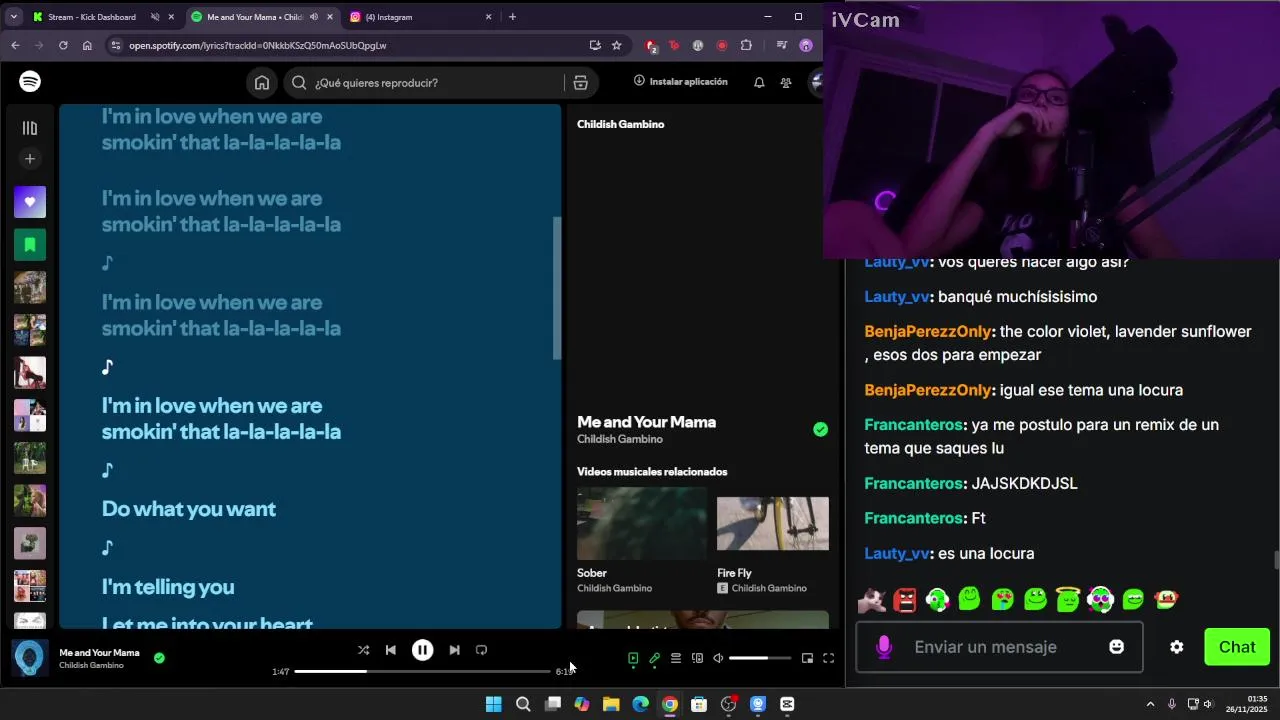The height and width of the screenshot is (720, 1280).
Task: Click the address bar URL
Action: coord(257,45)
